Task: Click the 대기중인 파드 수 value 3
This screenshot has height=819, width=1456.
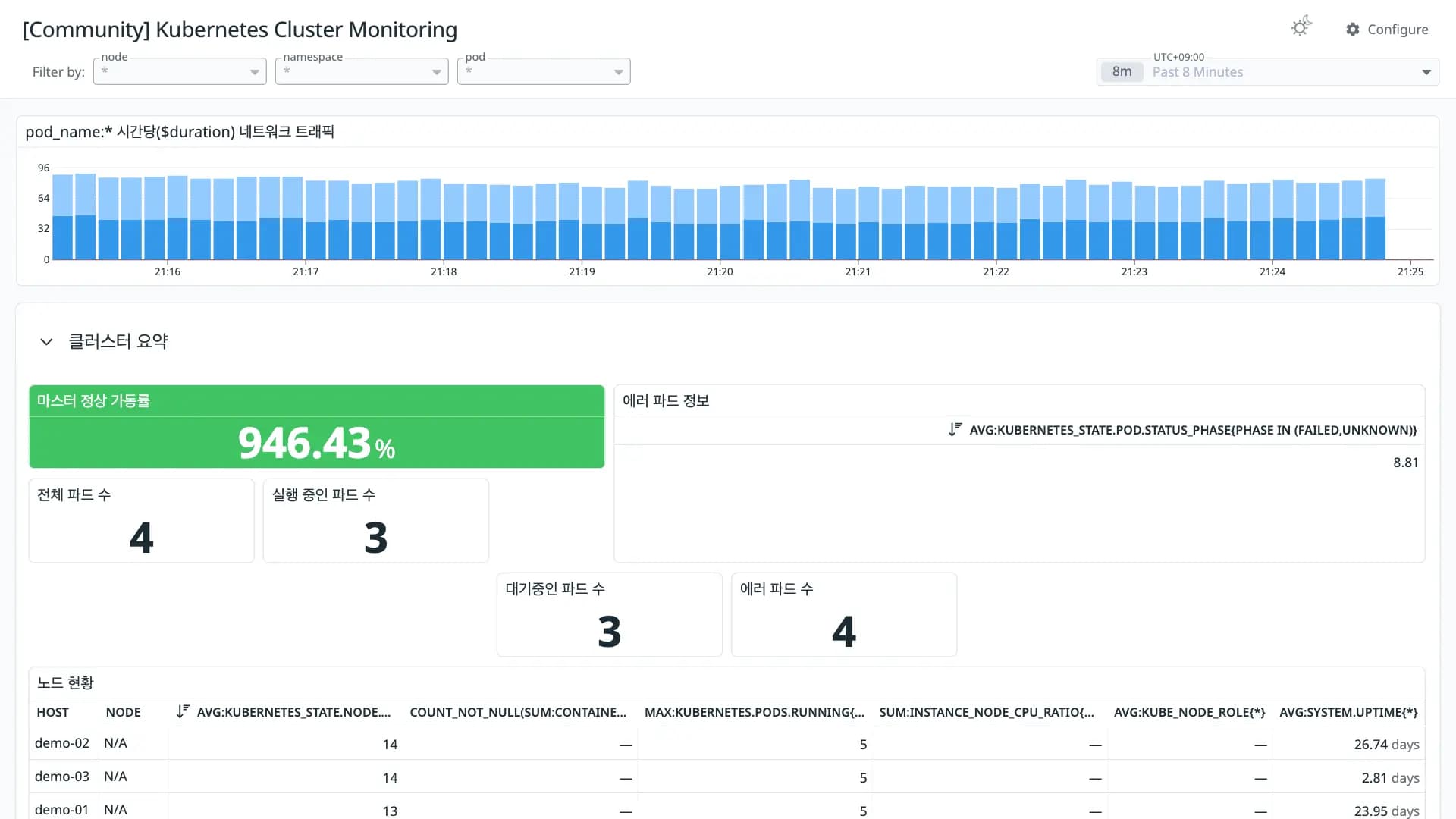Action: tap(610, 631)
